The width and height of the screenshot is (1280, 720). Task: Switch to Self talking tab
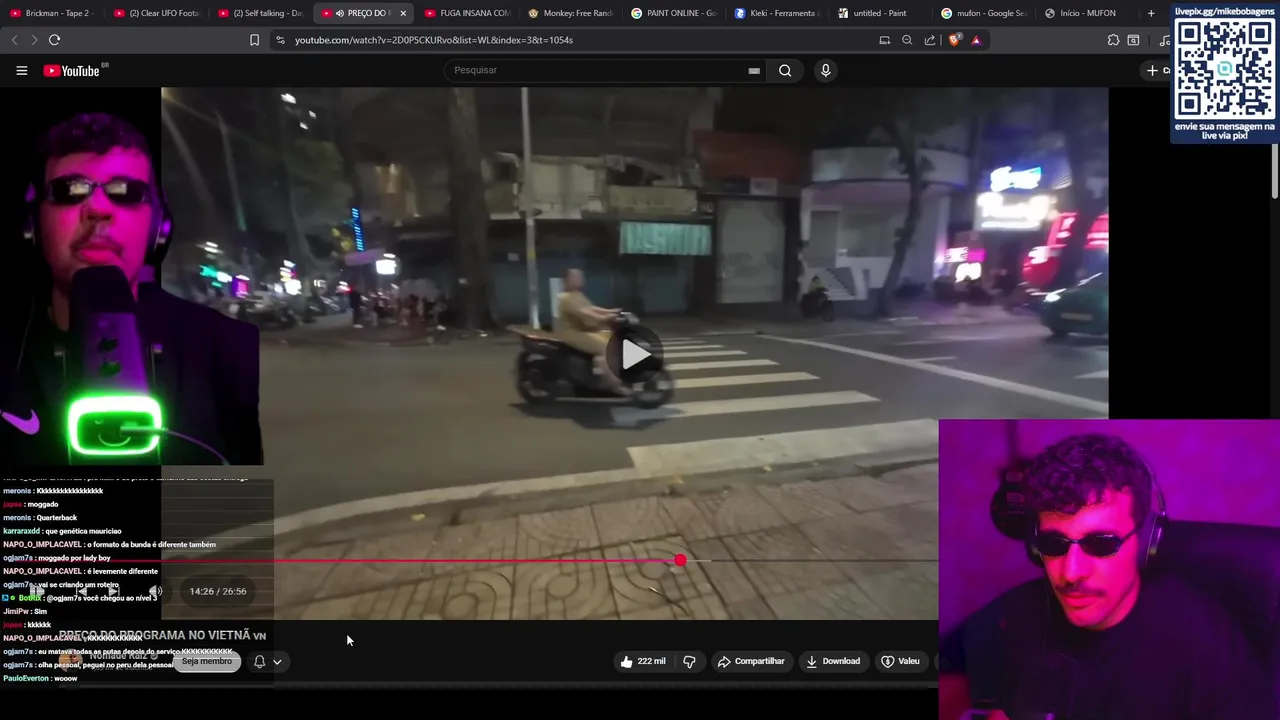[260, 13]
